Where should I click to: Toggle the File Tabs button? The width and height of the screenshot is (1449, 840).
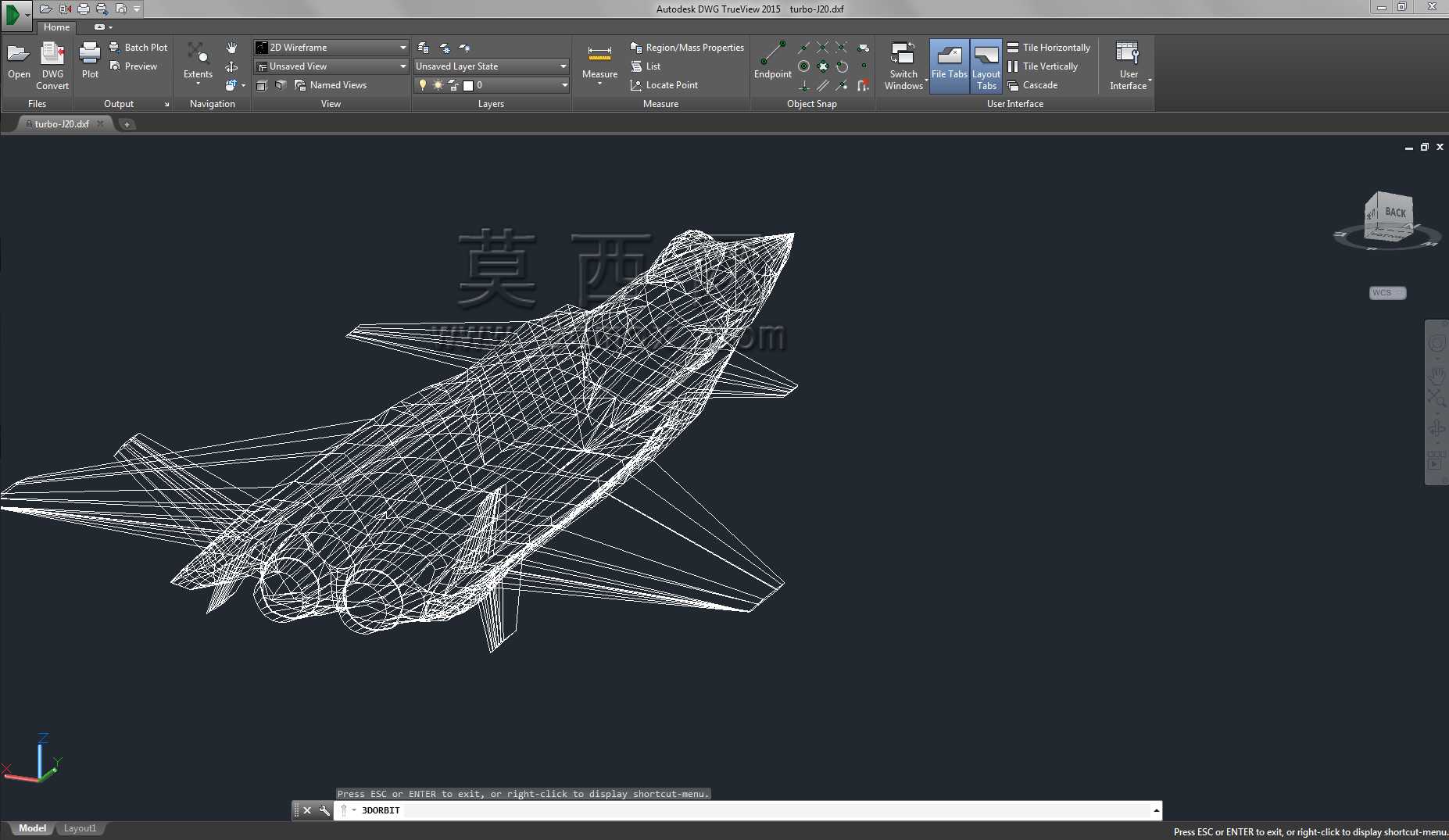coord(949,66)
